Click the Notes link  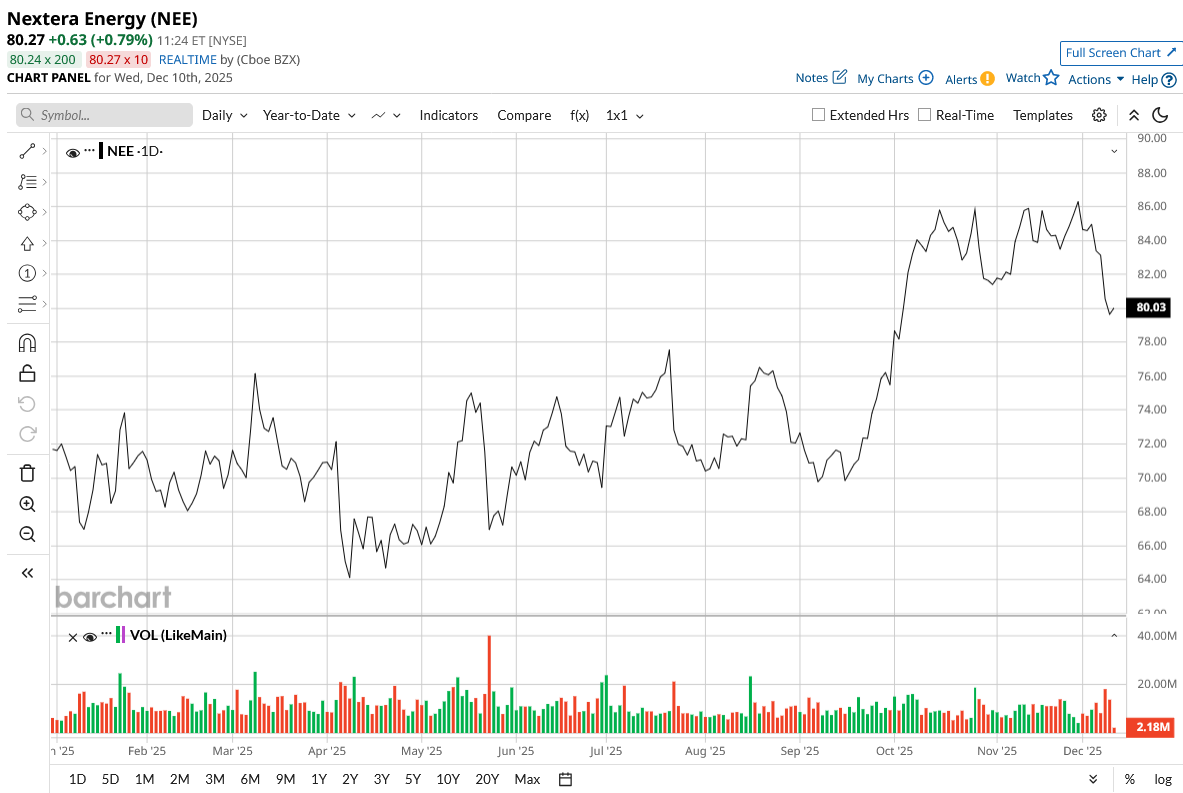pyautogui.click(x=812, y=78)
